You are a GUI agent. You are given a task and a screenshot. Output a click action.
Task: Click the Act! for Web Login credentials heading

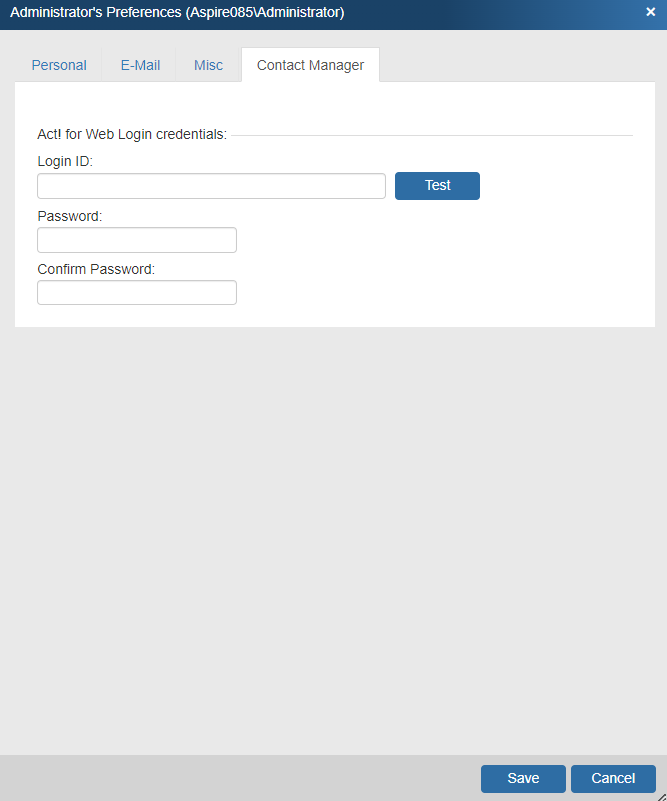132,134
